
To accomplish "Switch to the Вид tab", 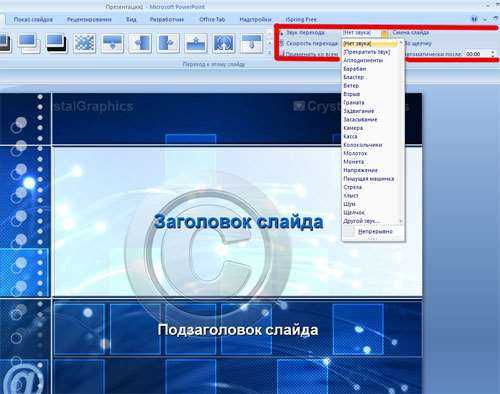I will [131, 20].
